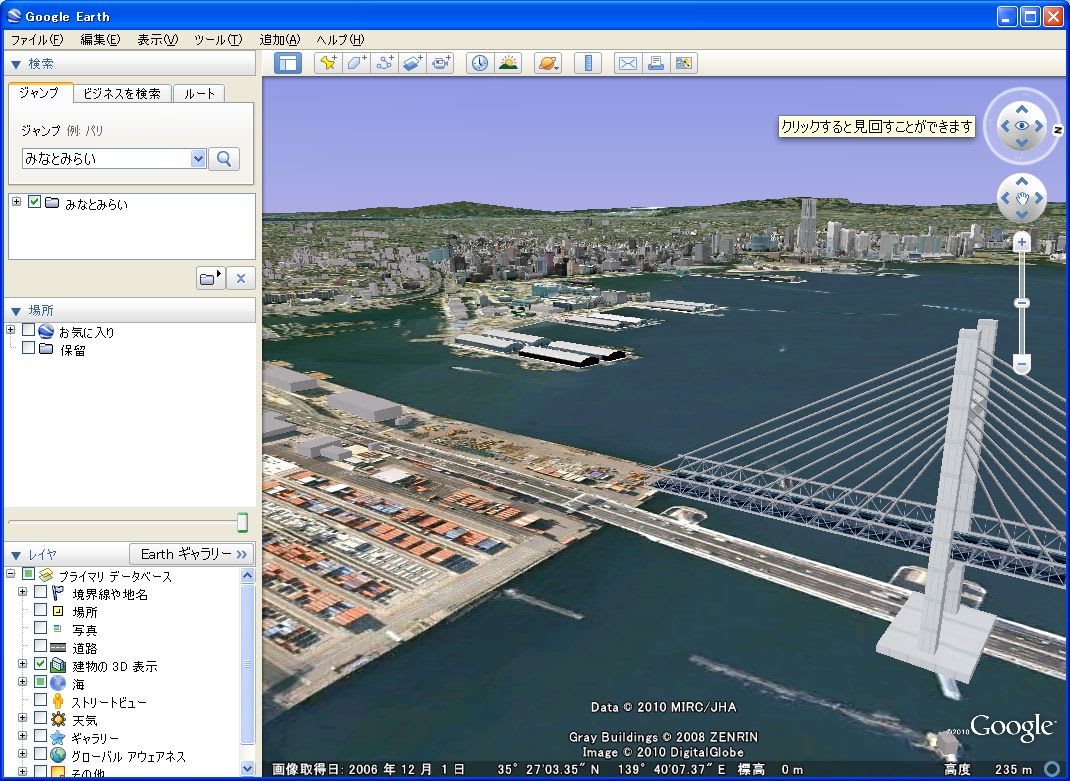1070x781 pixels.
Task: Open the search history dropdown arrow
Action: pos(197,158)
